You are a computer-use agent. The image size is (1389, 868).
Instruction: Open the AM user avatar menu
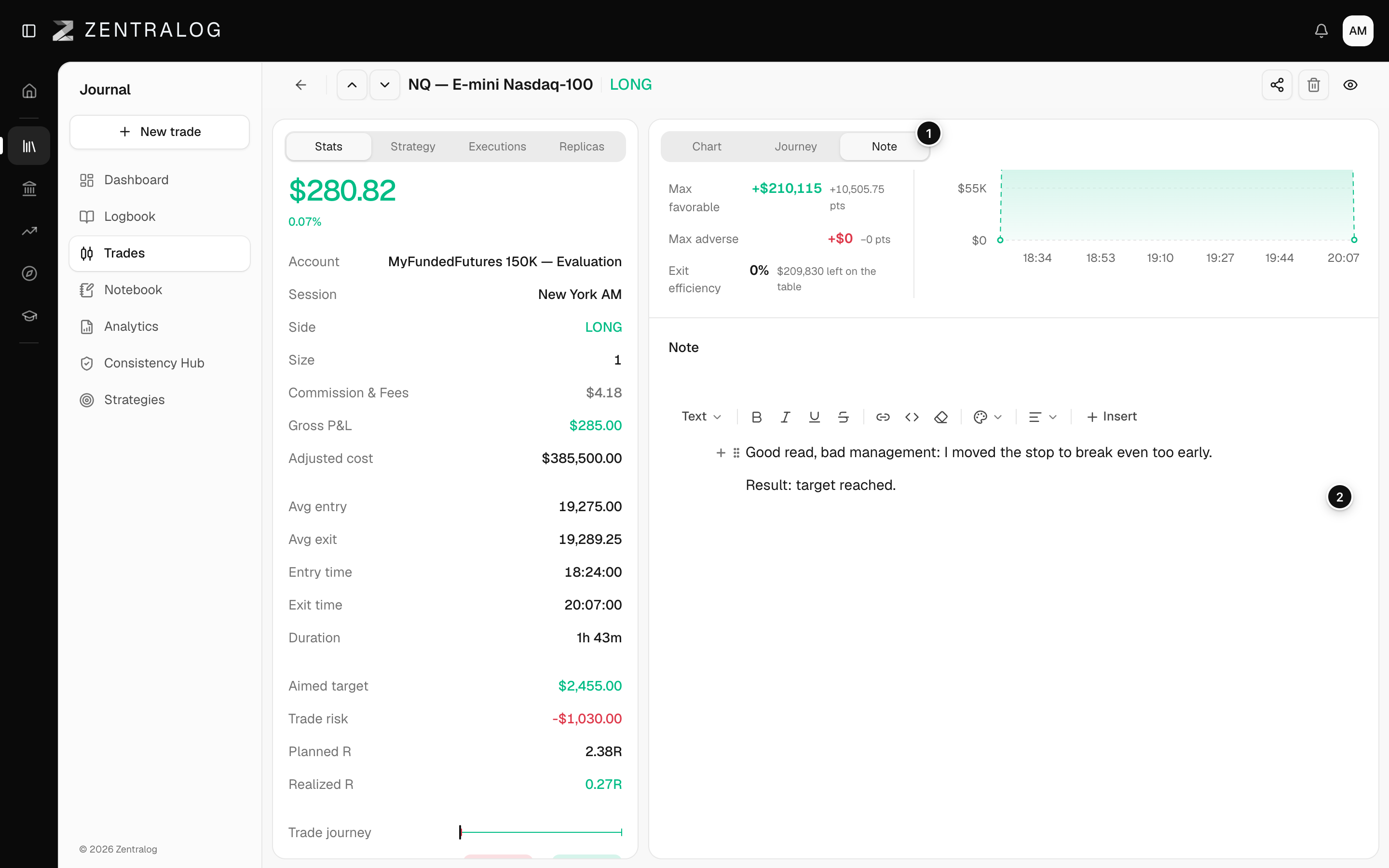[1358, 30]
